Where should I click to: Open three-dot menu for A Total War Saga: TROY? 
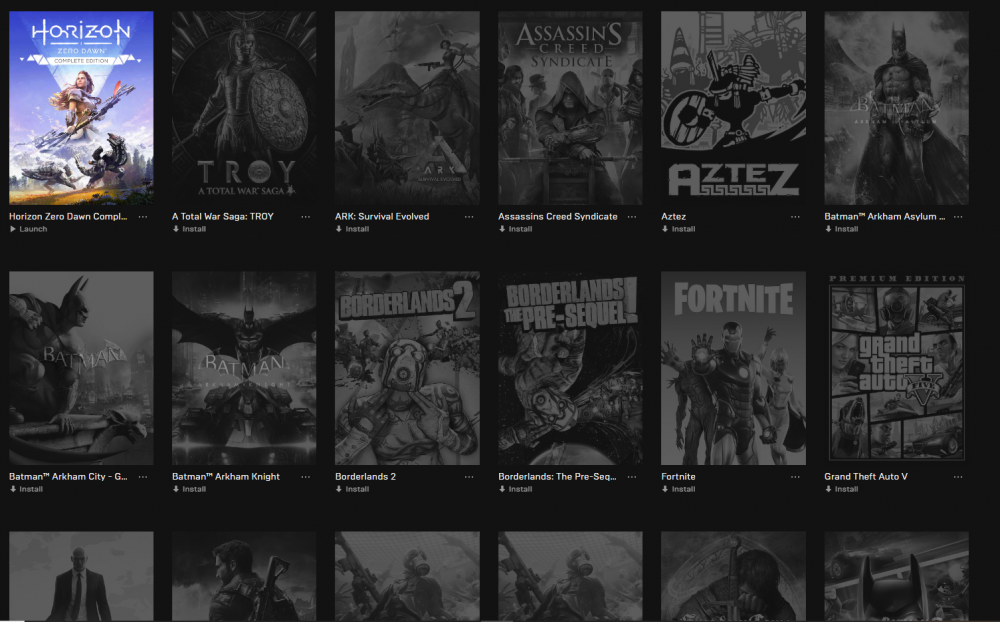point(305,217)
